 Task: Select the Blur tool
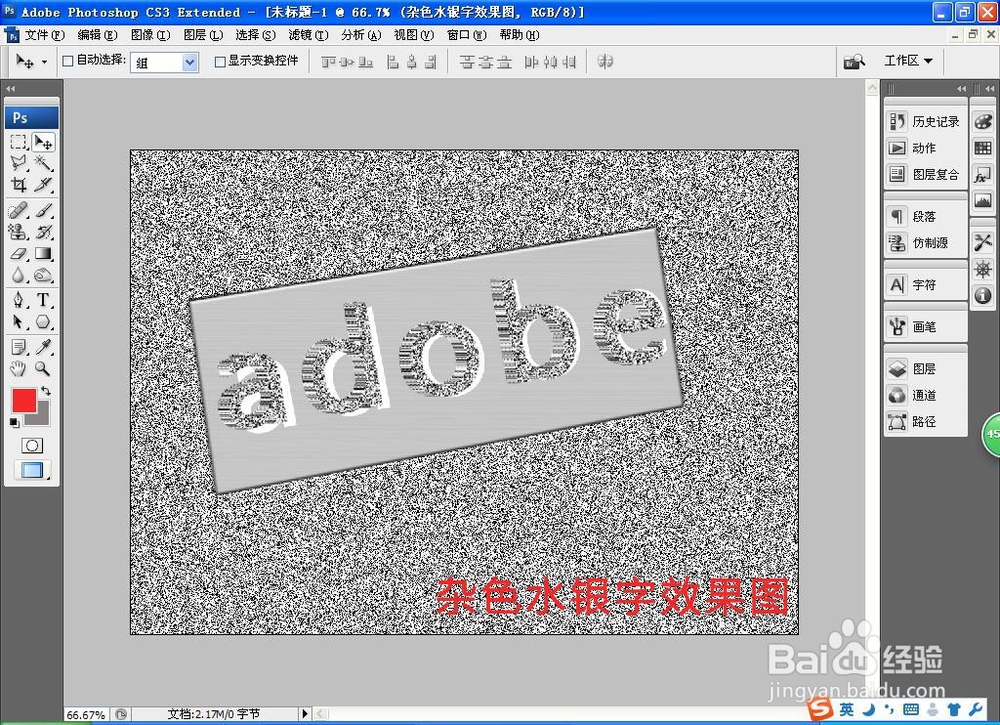click(x=18, y=275)
